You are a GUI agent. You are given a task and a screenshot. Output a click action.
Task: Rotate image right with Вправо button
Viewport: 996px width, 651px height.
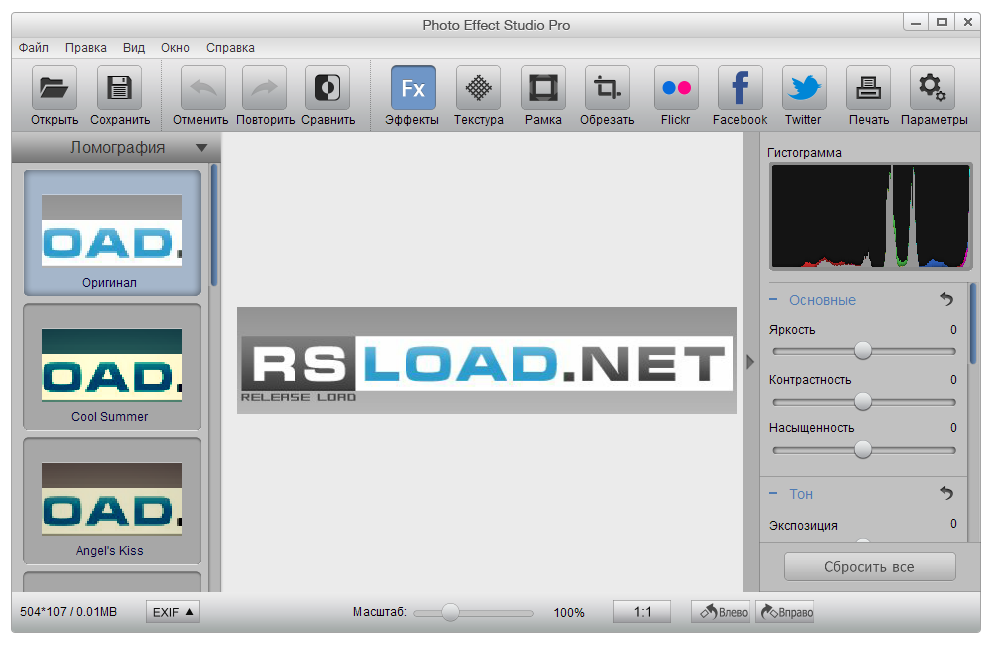(x=785, y=612)
